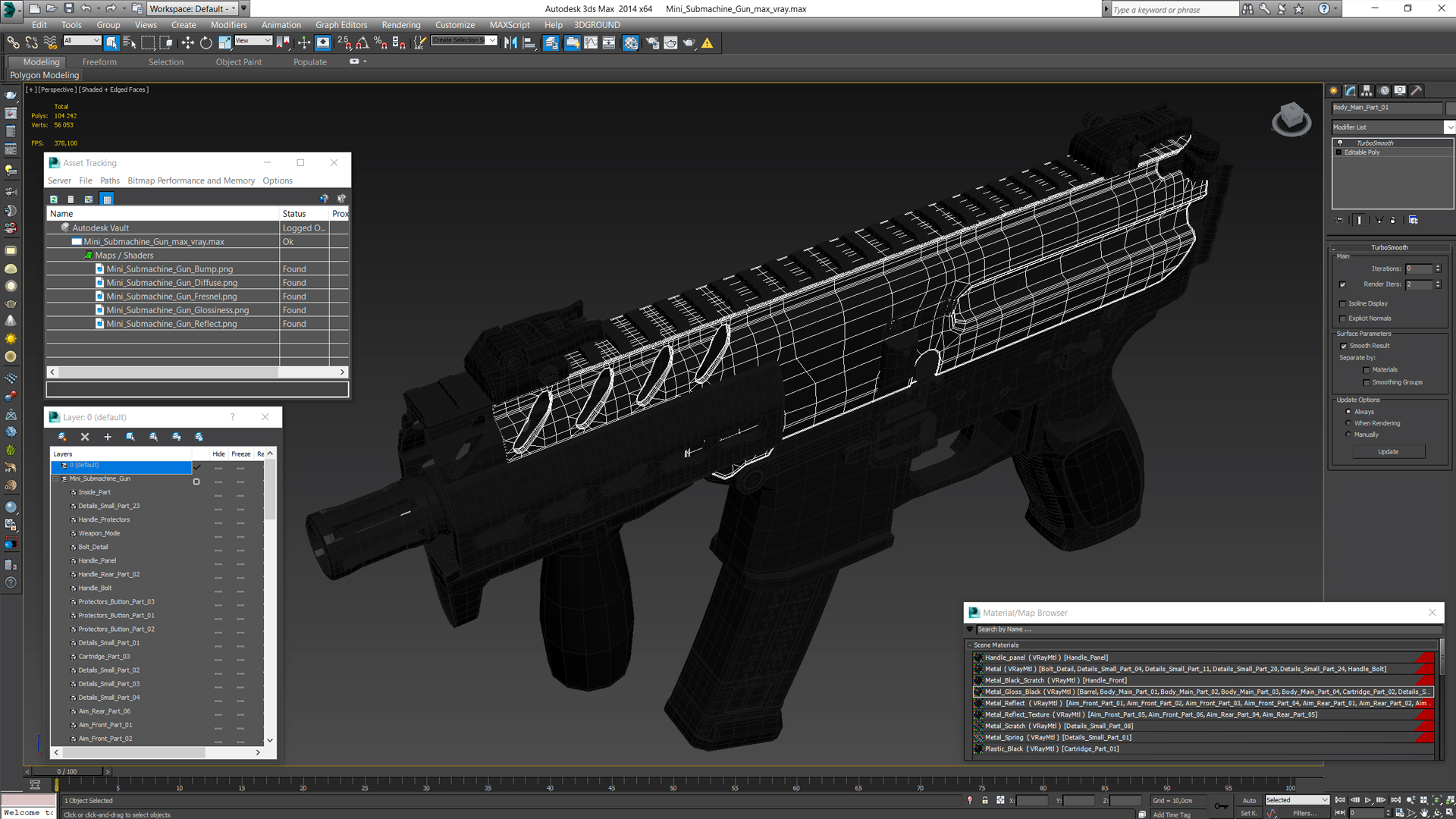Screen dimensions: 1456x819
Task: Click the Auto key button
Action: tap(1249, 800)
